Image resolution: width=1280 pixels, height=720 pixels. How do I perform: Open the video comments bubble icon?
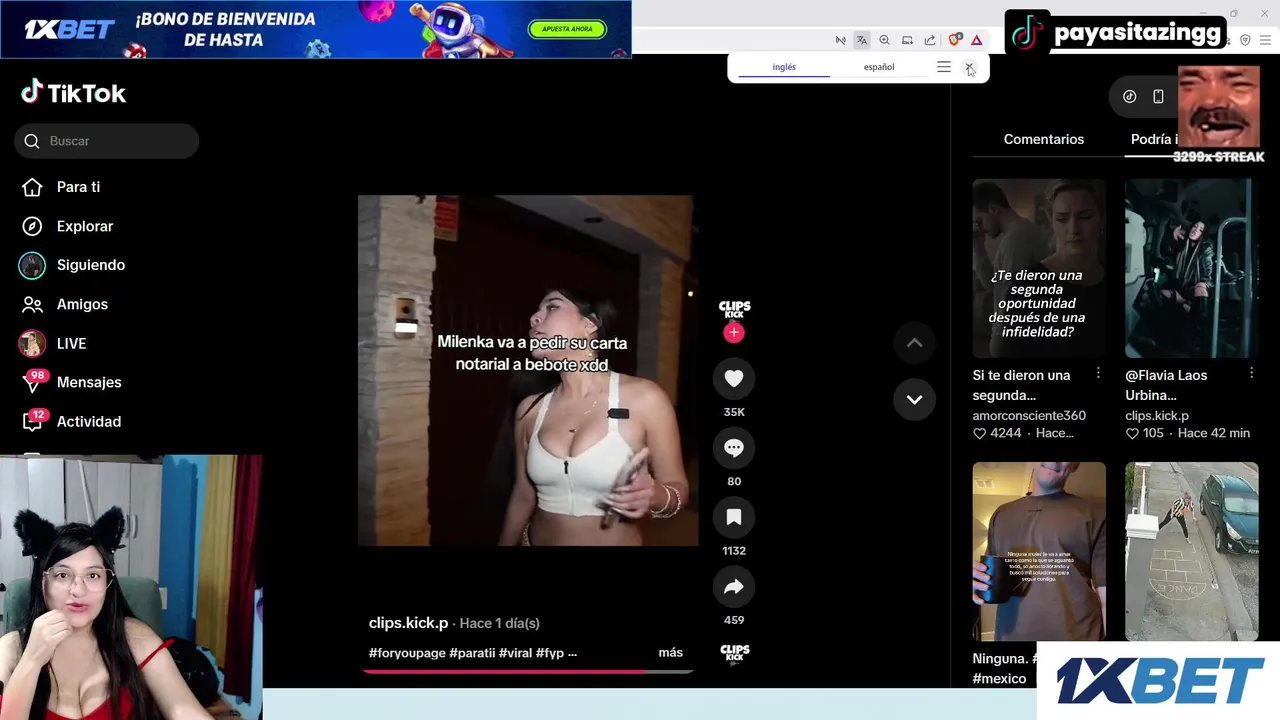[734, 448]
